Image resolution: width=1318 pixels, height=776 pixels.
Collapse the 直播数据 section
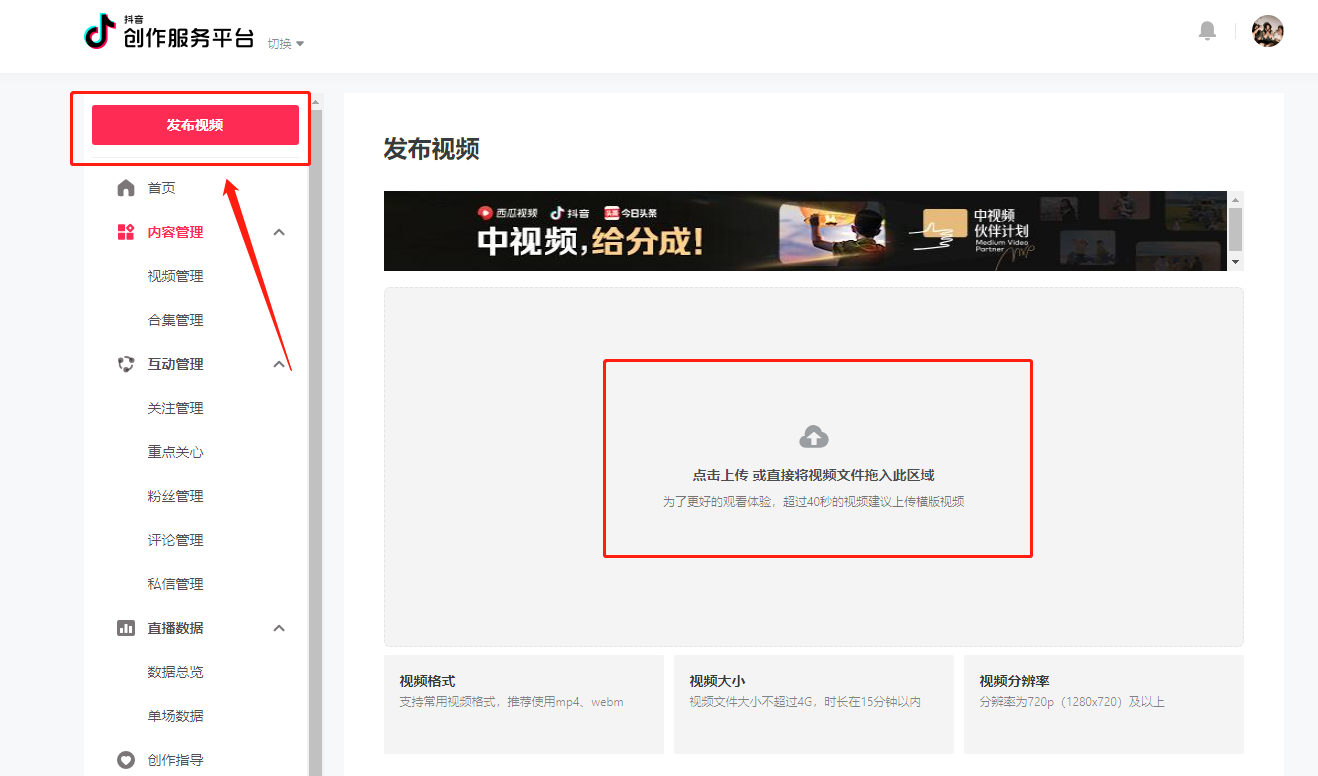coord(279,627)
